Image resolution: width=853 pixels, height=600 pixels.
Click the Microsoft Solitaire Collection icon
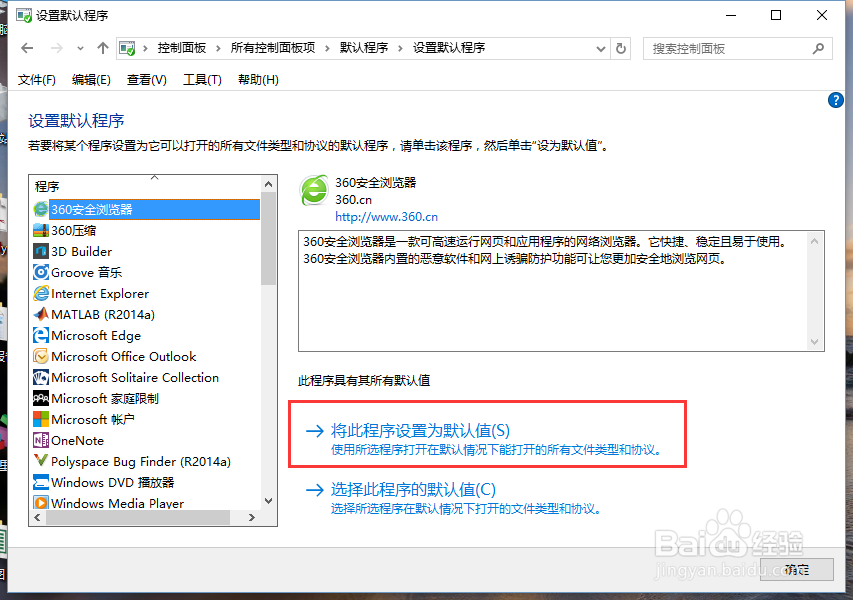[x=41, y=378]
